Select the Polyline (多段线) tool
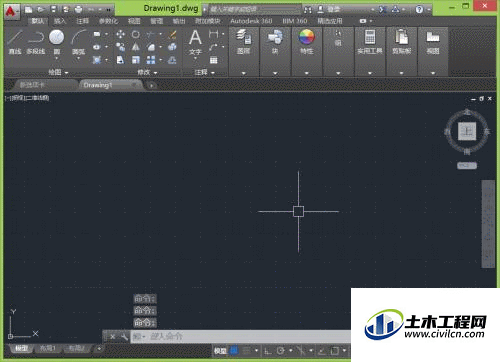The width and height of the screenshot is (500, 362). 35,41
